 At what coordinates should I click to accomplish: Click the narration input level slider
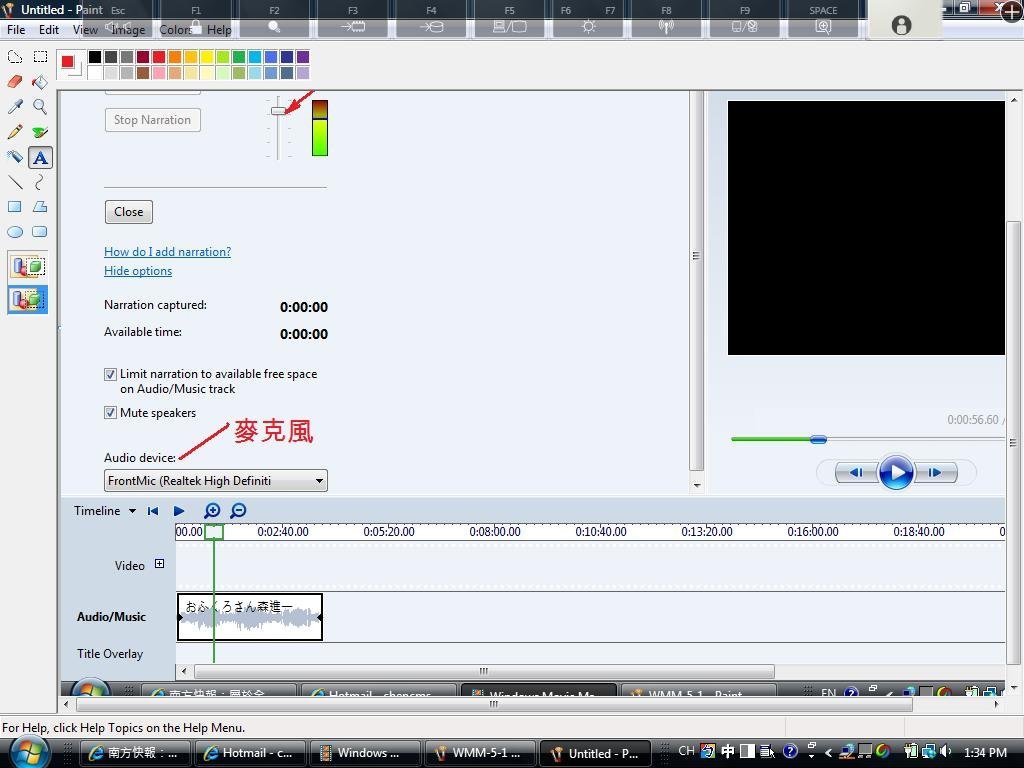tap(278, 111)
